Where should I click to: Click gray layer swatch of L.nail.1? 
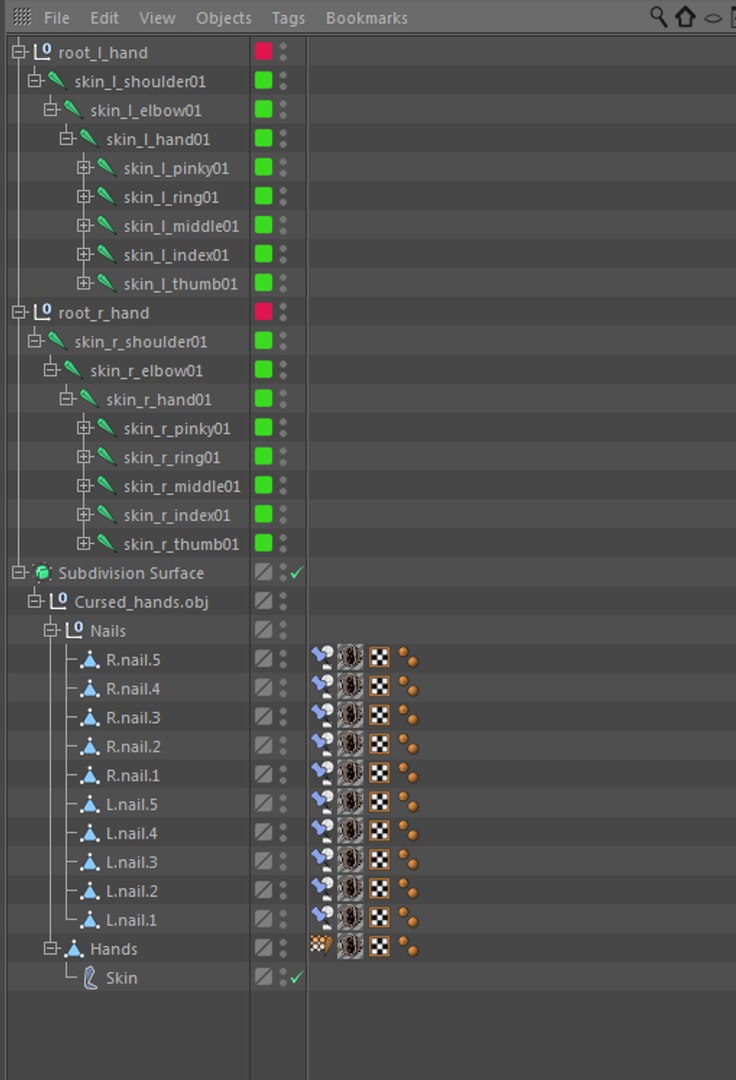click(264, 920)
